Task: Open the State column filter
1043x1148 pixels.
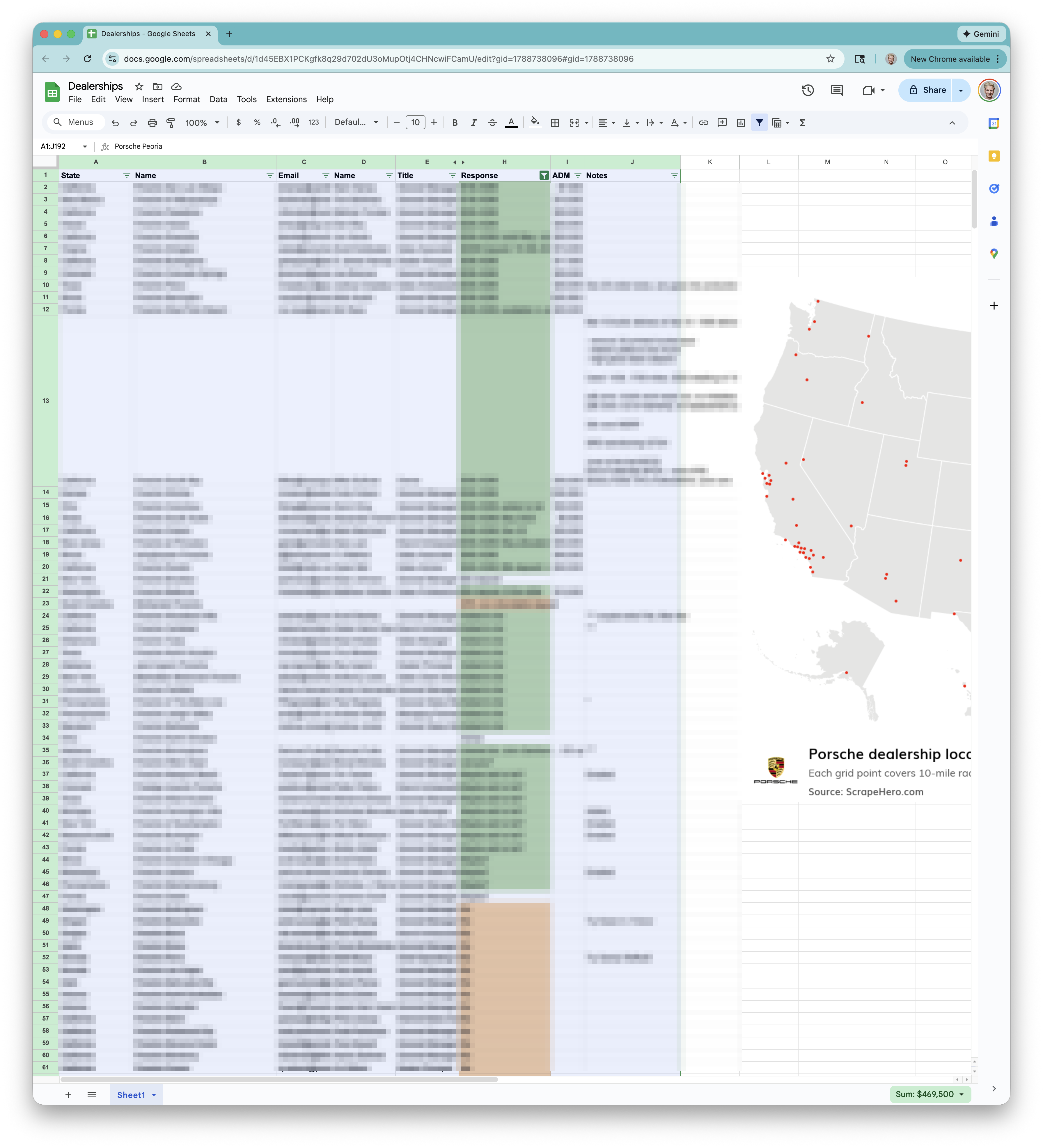Action: pyautogui.click(x=127, y=176)
